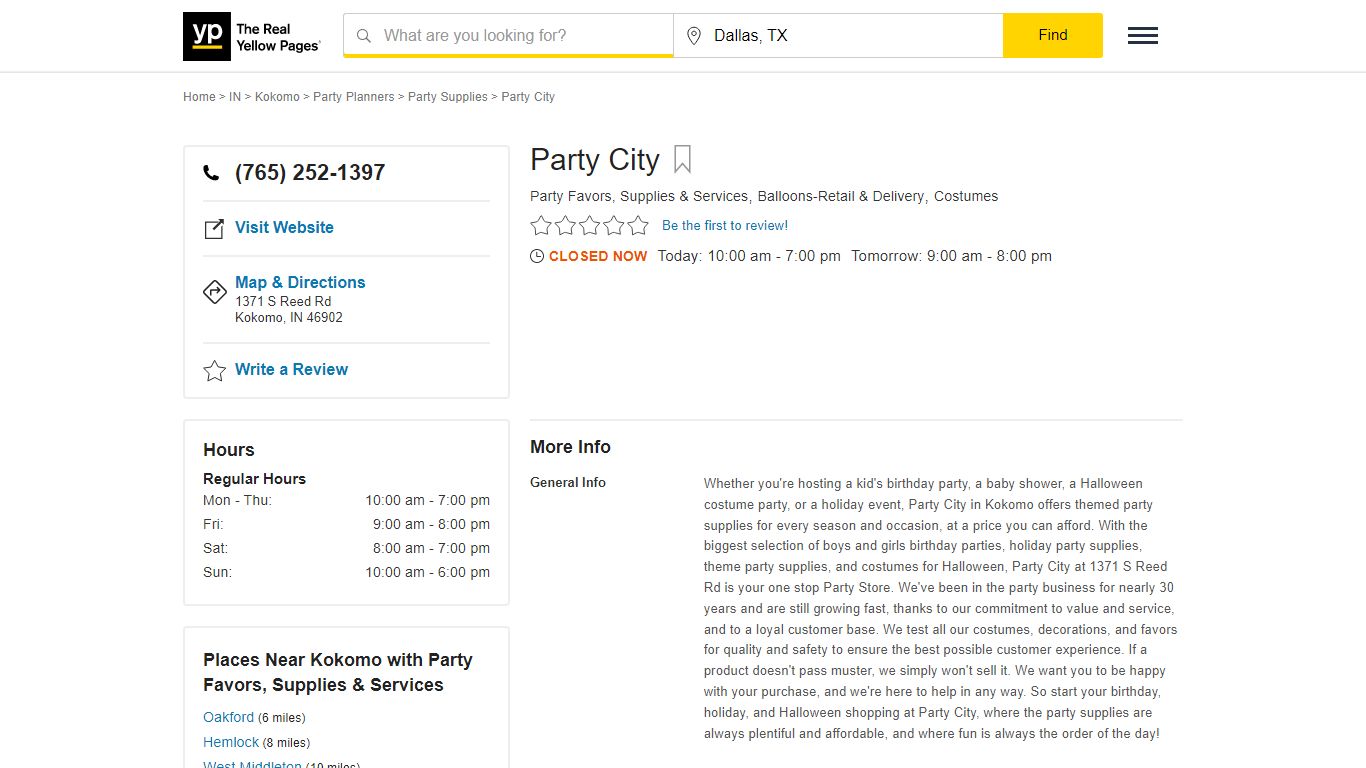Click the Party City breadcrumb
Screen dimensions: 1366x768
pos(528,97)
